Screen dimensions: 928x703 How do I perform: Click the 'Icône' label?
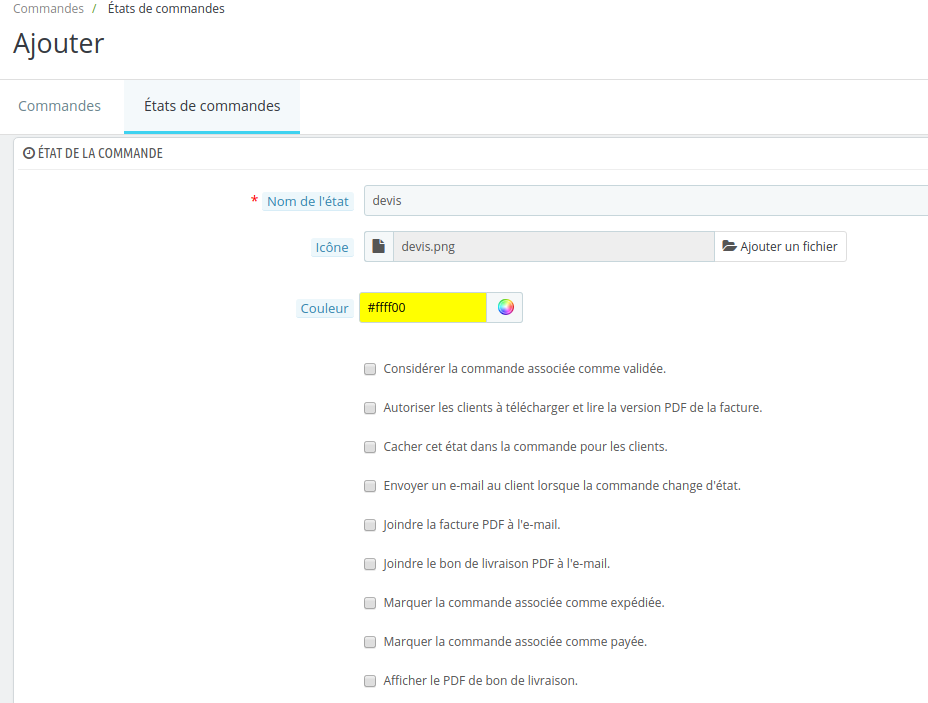tap(331, 247)
